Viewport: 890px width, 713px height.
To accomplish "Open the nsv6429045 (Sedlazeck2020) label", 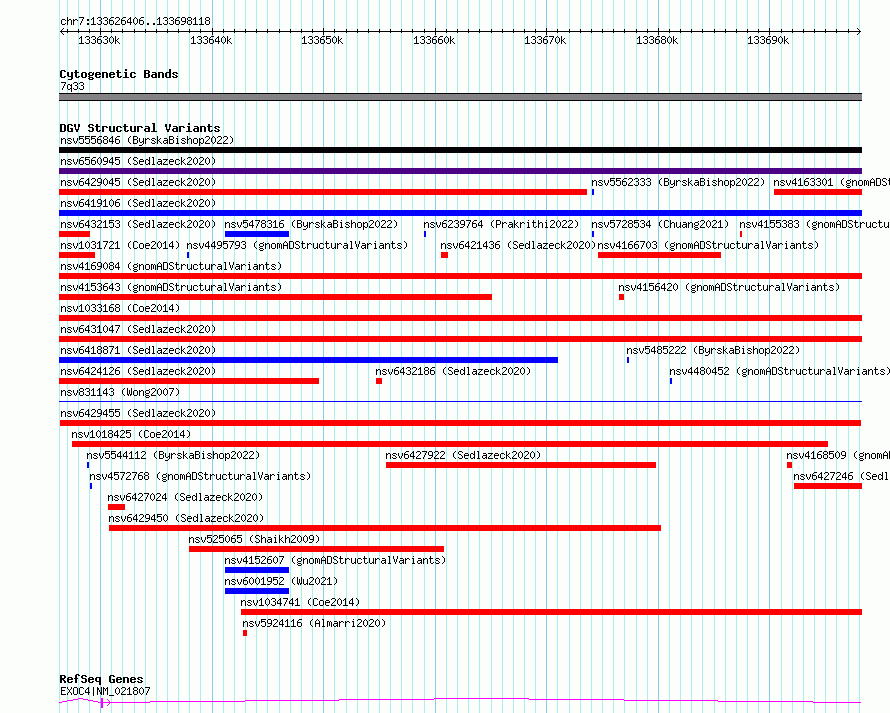I will [138, 182].
